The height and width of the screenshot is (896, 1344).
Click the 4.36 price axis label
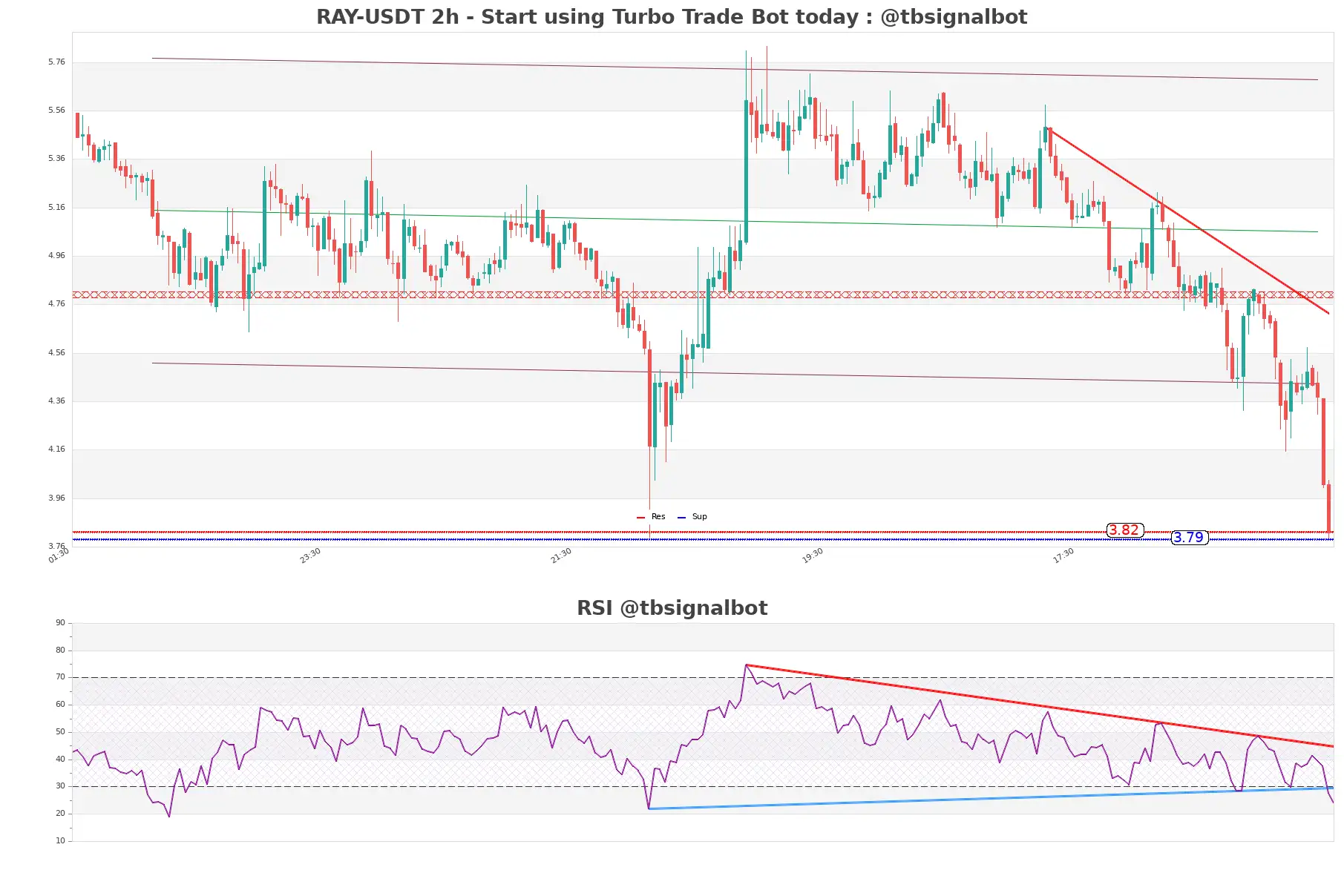[x=56, y=401]
